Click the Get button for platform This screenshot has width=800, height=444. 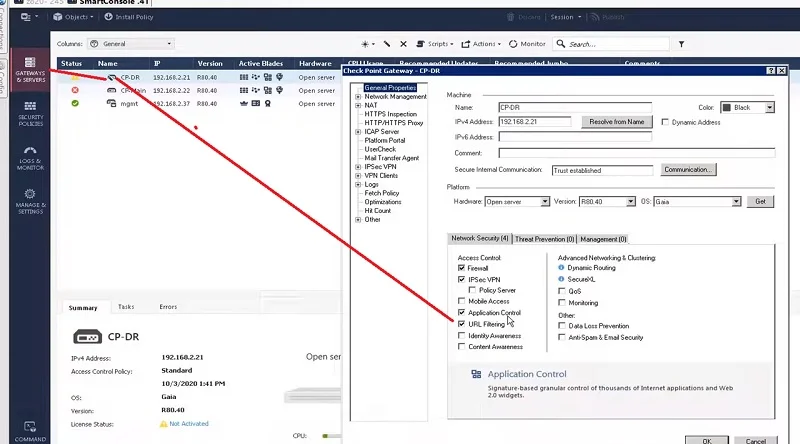(x=760, y=201)
